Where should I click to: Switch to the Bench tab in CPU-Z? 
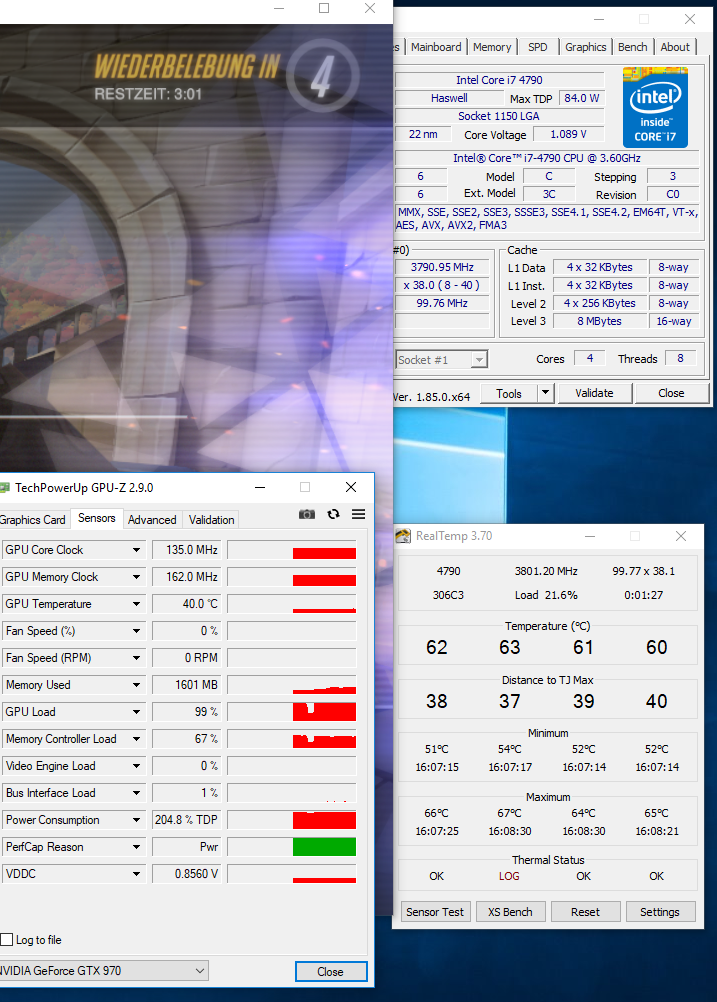coord(633,47)
